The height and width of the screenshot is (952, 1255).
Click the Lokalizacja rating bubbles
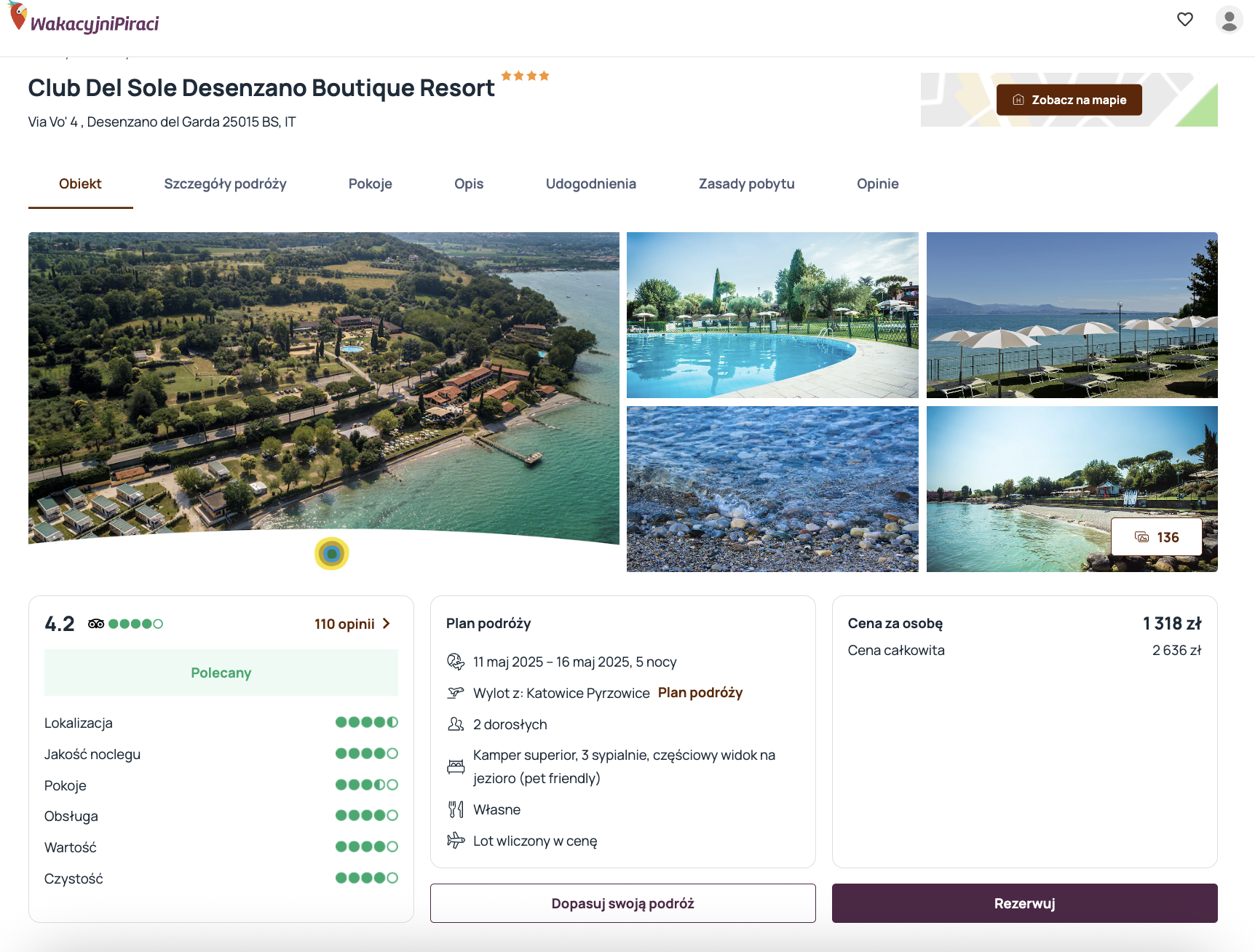pyautogui.click(x=367, y=722)
